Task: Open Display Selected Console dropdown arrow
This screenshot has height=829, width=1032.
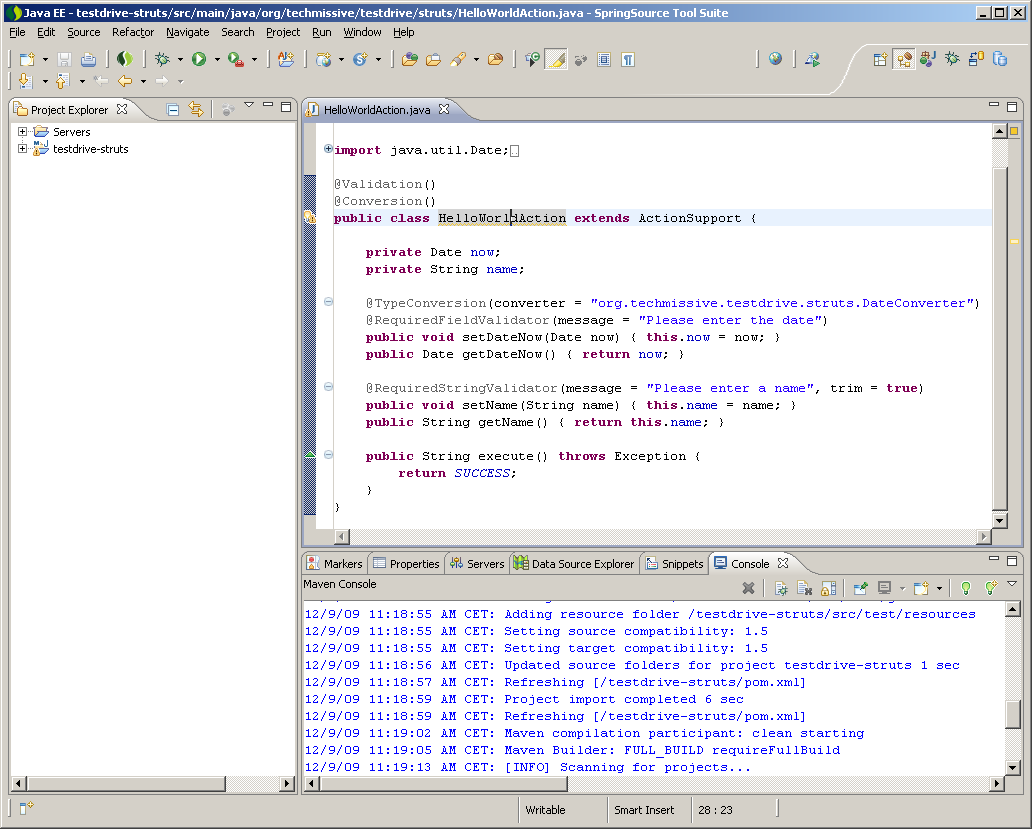Action: coord(902,588)
